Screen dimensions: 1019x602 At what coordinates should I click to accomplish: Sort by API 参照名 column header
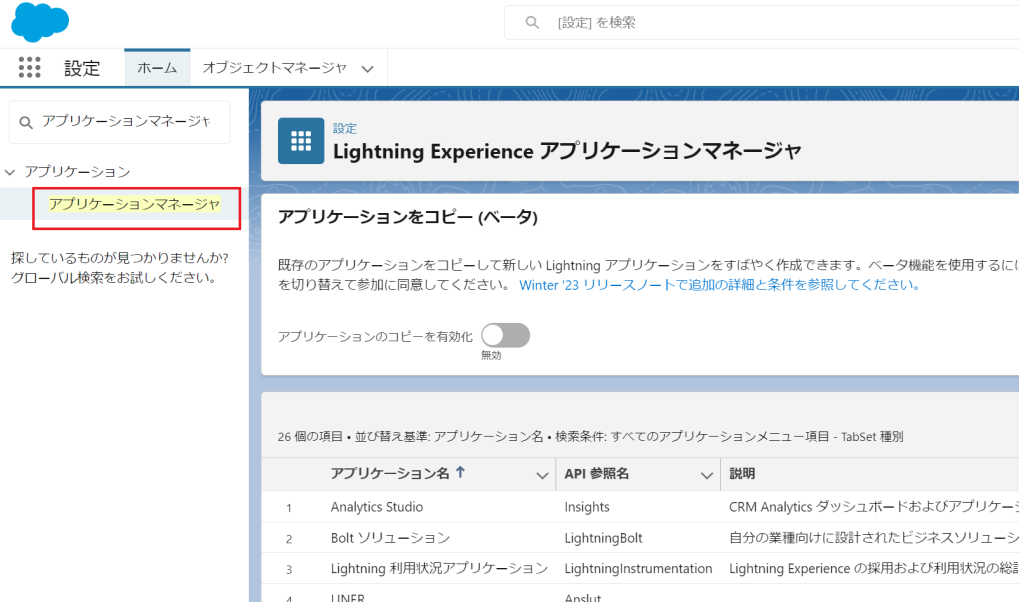[597, 474]
